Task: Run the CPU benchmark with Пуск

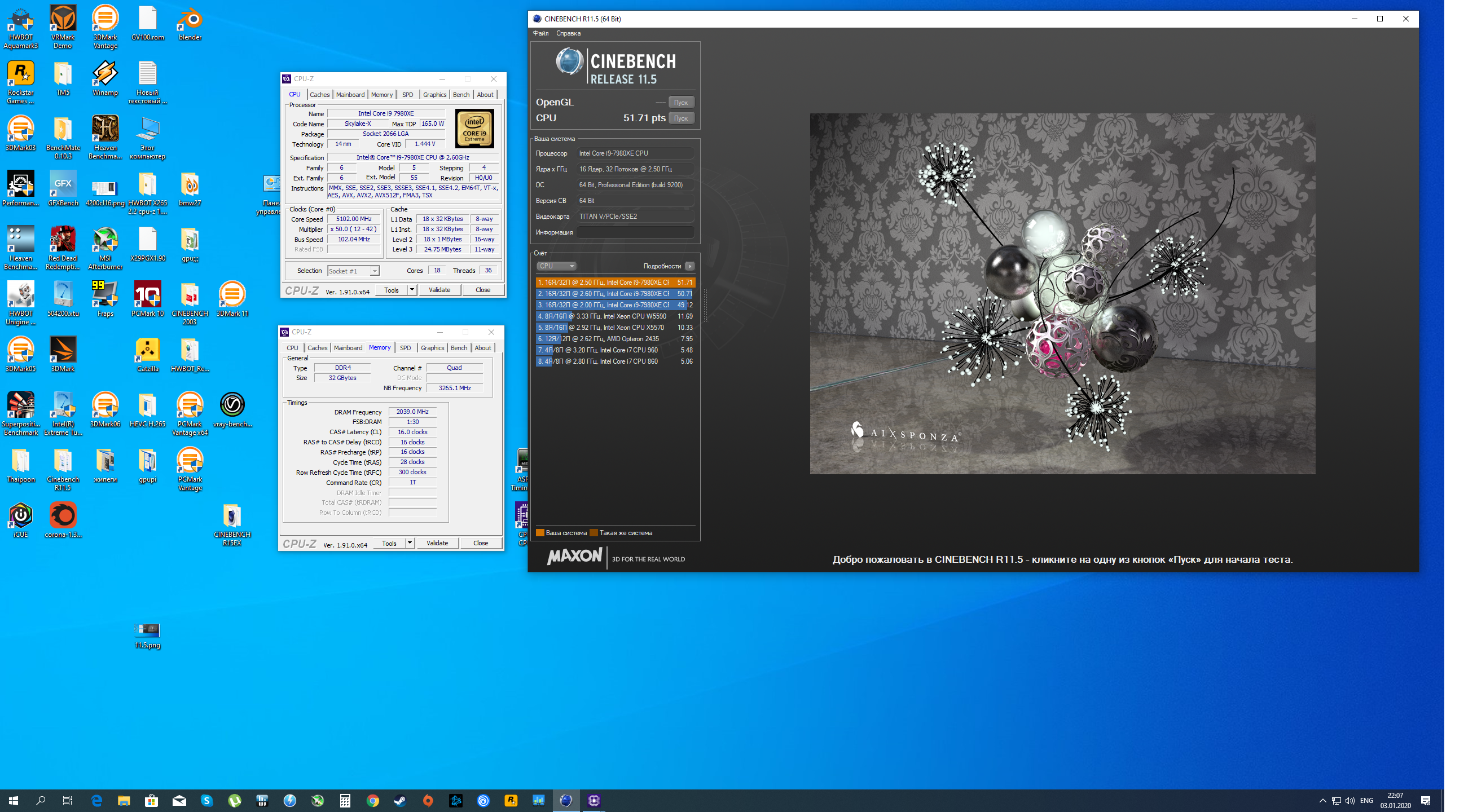Action: click(x=680, y=118)
